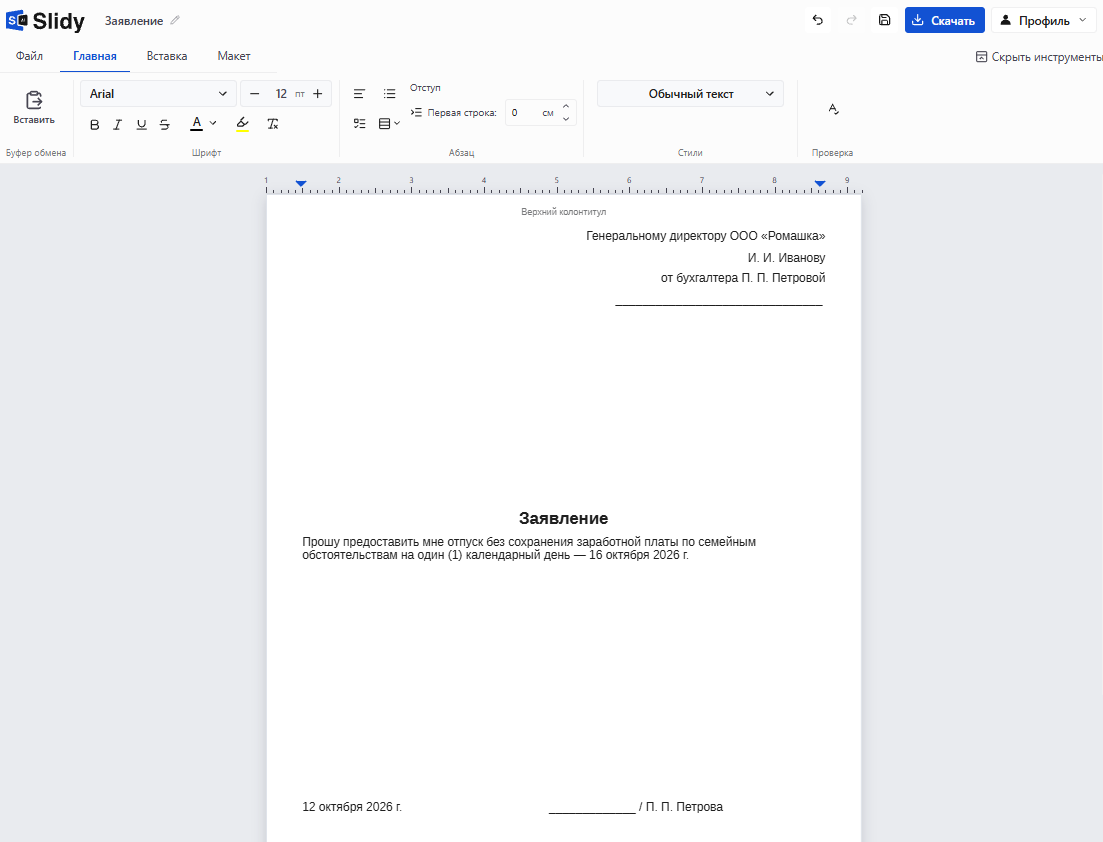Click the undo arrow icon
Screen dimensions: 1103x842
point(817,20)
